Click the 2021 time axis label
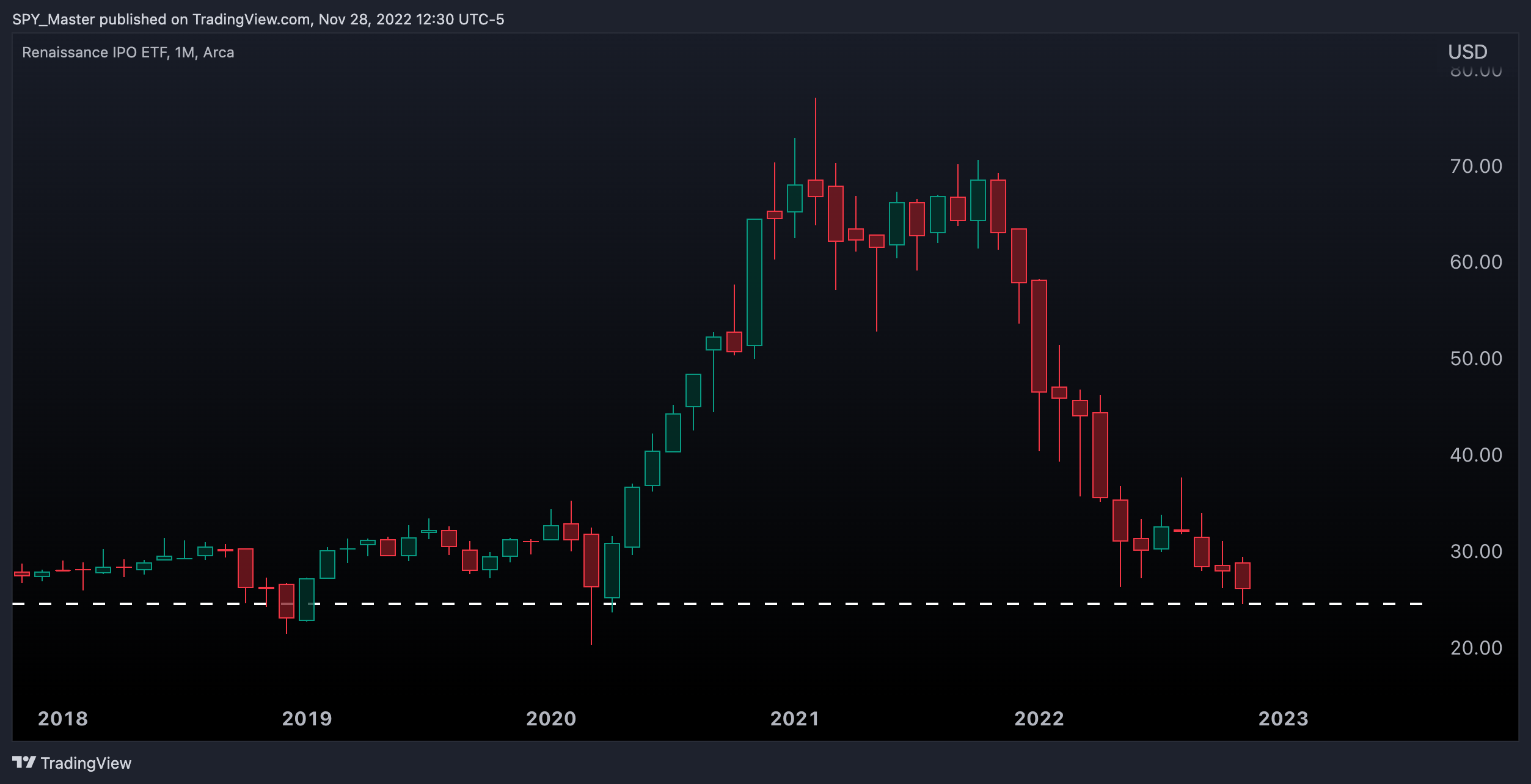The width and height of the screenshot is (1531, 784). pyautogui.click(x=795, y=719)
